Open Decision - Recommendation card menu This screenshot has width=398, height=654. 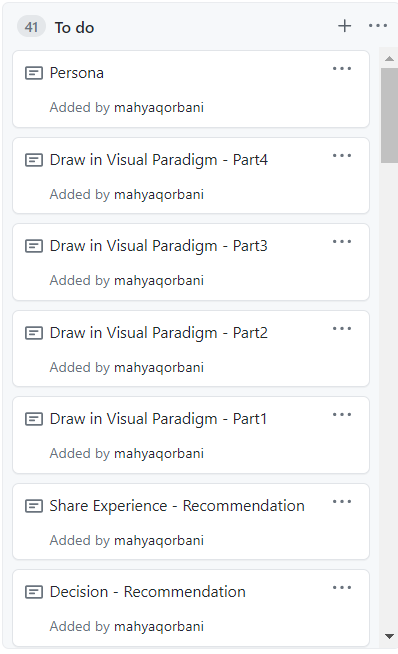pos(342,588)
